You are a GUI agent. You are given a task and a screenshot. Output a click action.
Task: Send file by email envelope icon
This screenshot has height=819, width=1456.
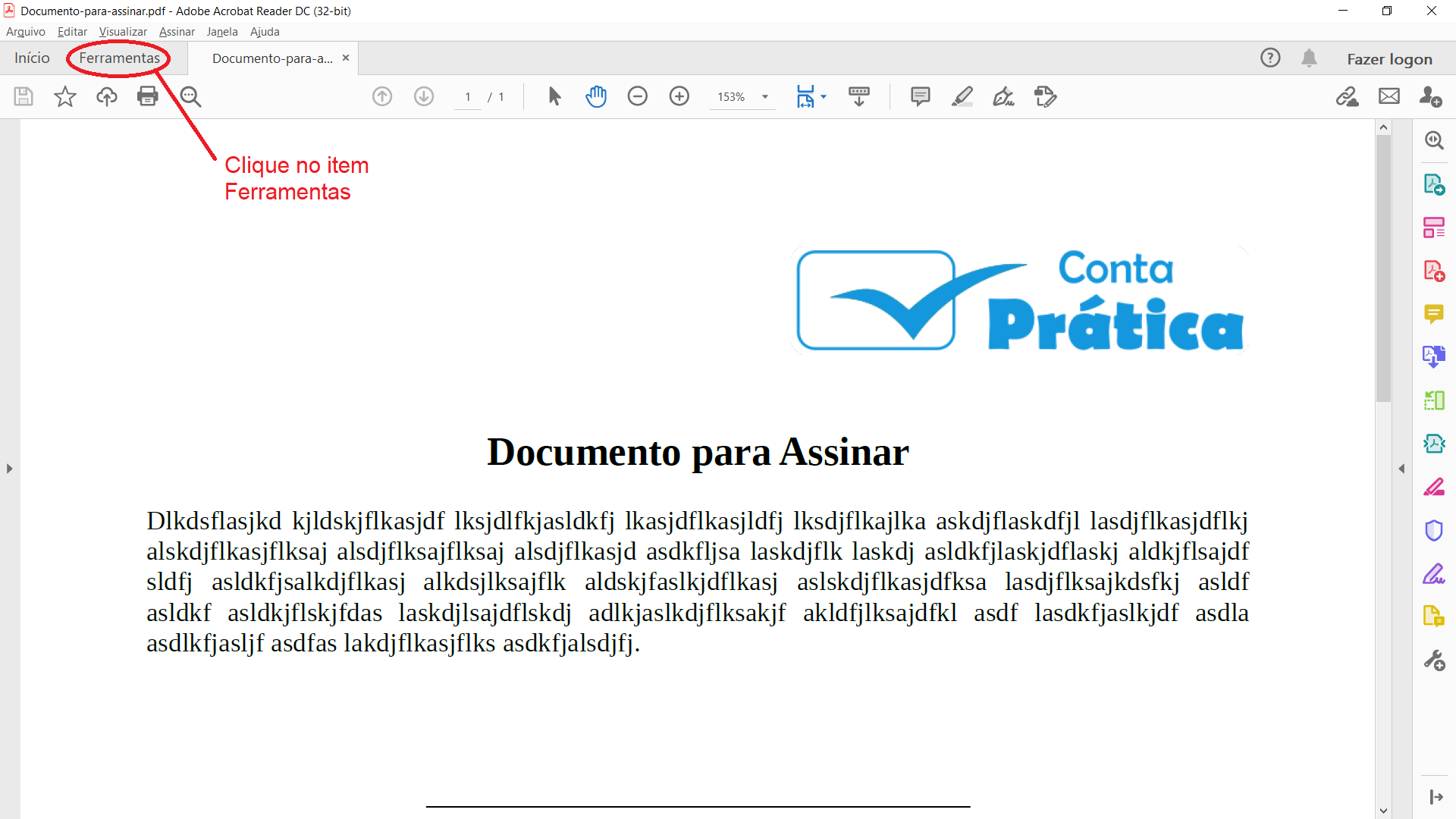pyautogui.click(x=1389, y=96)
